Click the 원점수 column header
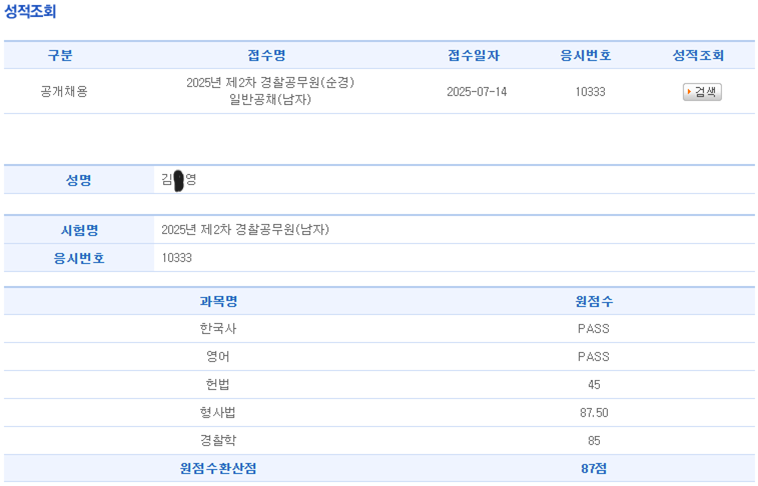Screen dimensions: 758x486 [593, 301]
